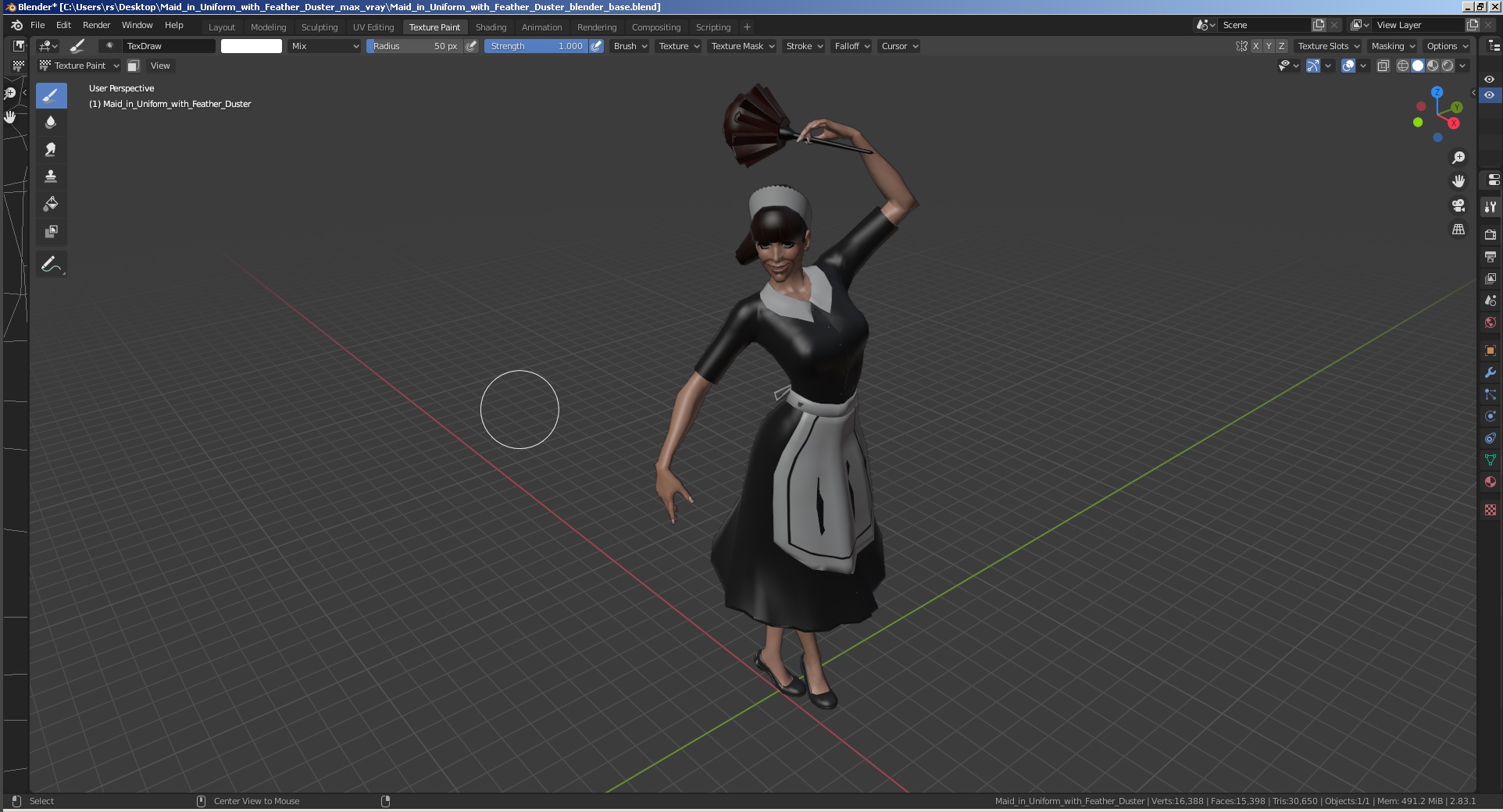Viewport: 1503px width, 812px height.
Task: Open the Object Constraints tab icon
Action: (x=1491, y=438)
